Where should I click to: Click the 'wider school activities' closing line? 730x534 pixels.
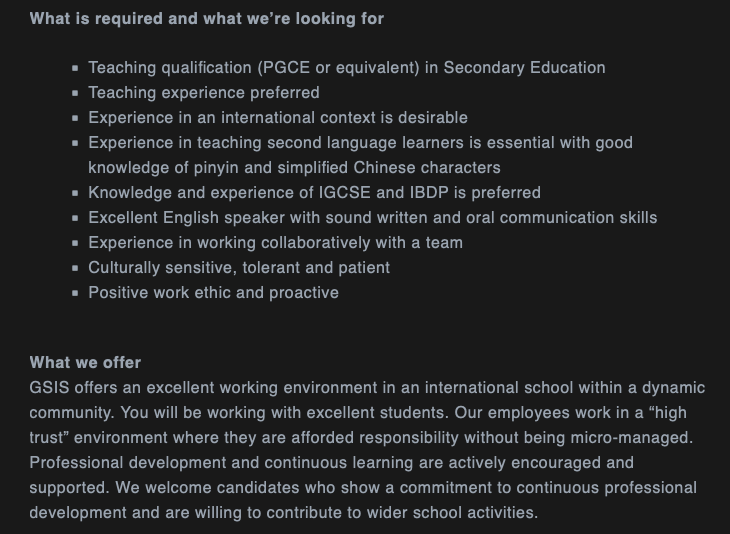(284, 513)
